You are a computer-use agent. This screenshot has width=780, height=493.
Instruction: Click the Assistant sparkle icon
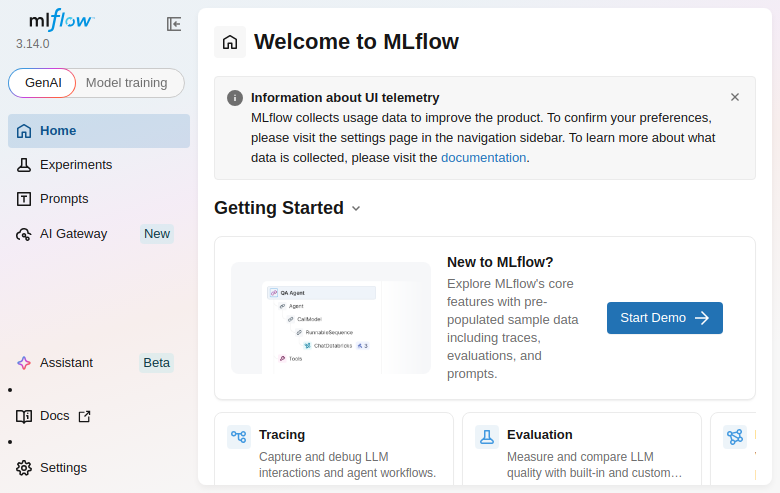pos(24,363)
